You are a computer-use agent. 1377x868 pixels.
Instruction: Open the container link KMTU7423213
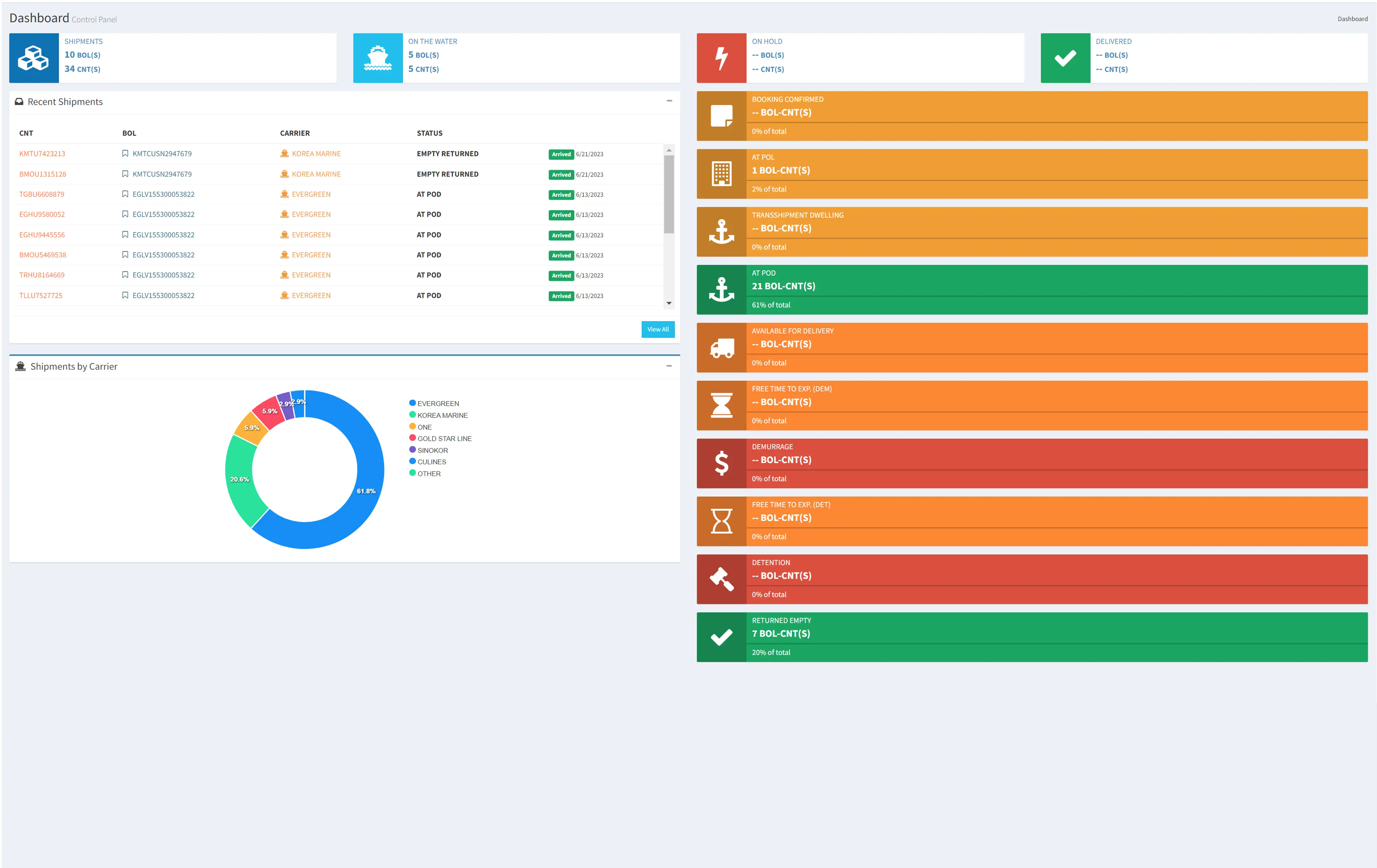[42, 153]
